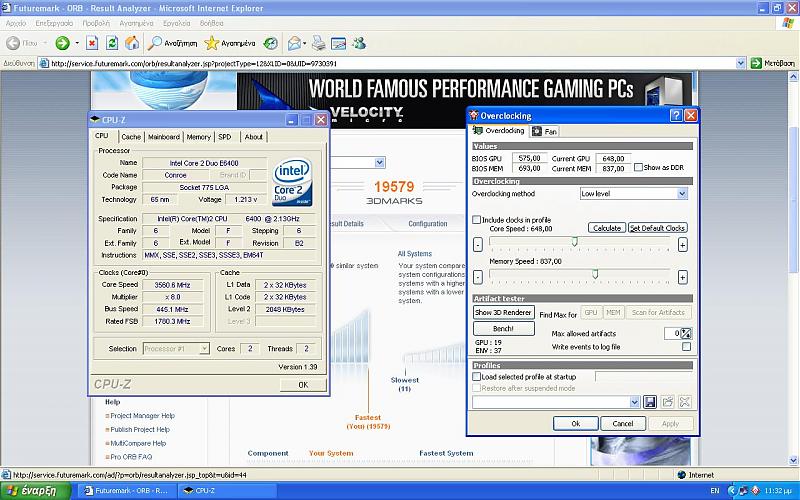Click the Internet zone globe in status bar
The height and width of the screenshot is (500, 800).
[x=681, y=475]
